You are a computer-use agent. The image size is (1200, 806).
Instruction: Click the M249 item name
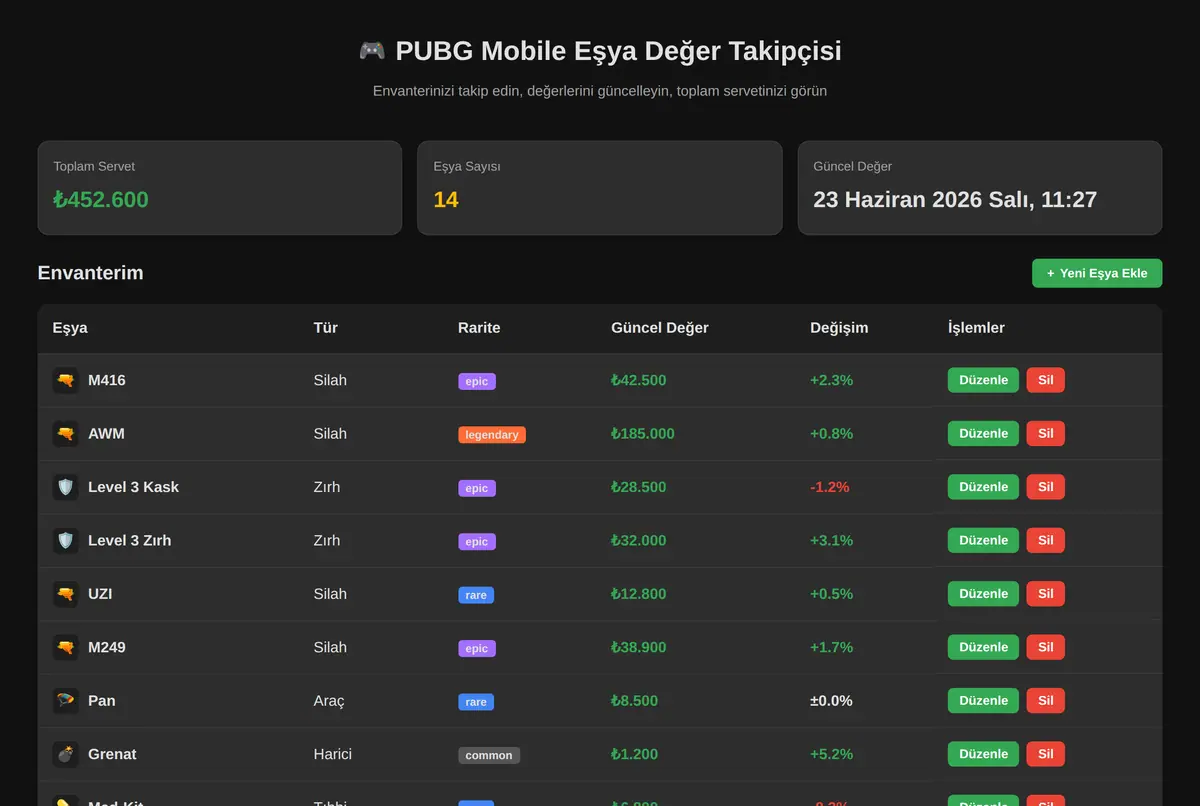[107, 647]
